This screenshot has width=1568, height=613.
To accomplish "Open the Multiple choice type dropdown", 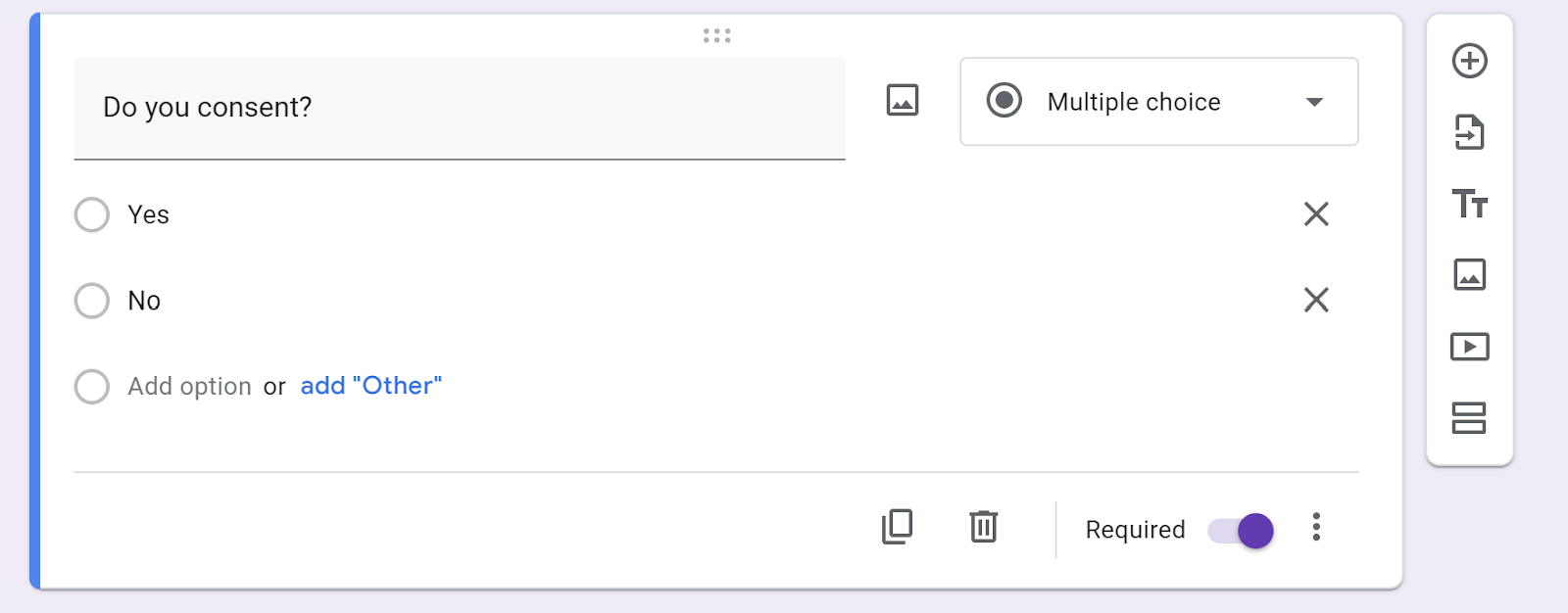I will coord(1158,102).
